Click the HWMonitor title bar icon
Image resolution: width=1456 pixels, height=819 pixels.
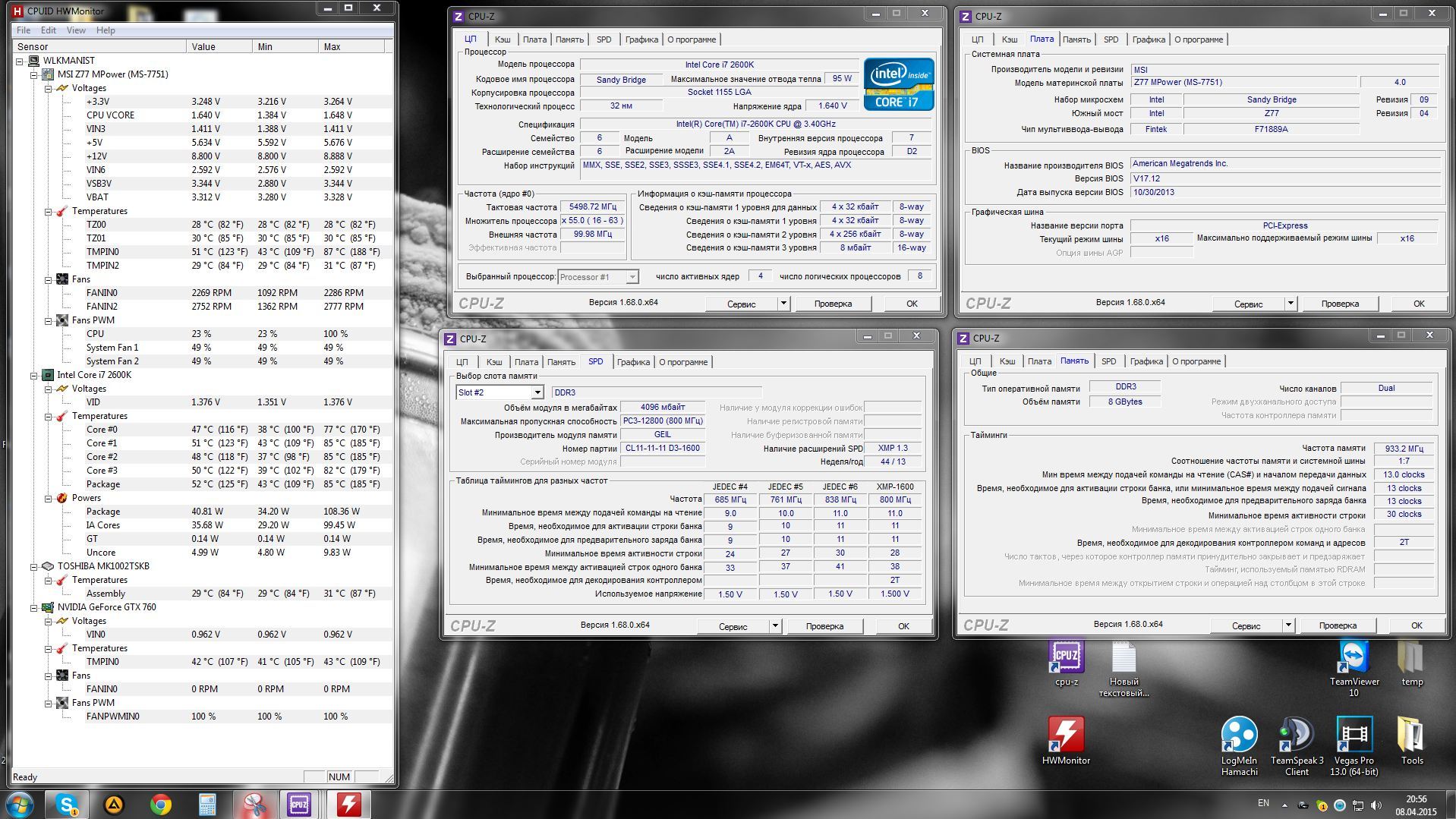pyautogui.click(x=18, y=11)
